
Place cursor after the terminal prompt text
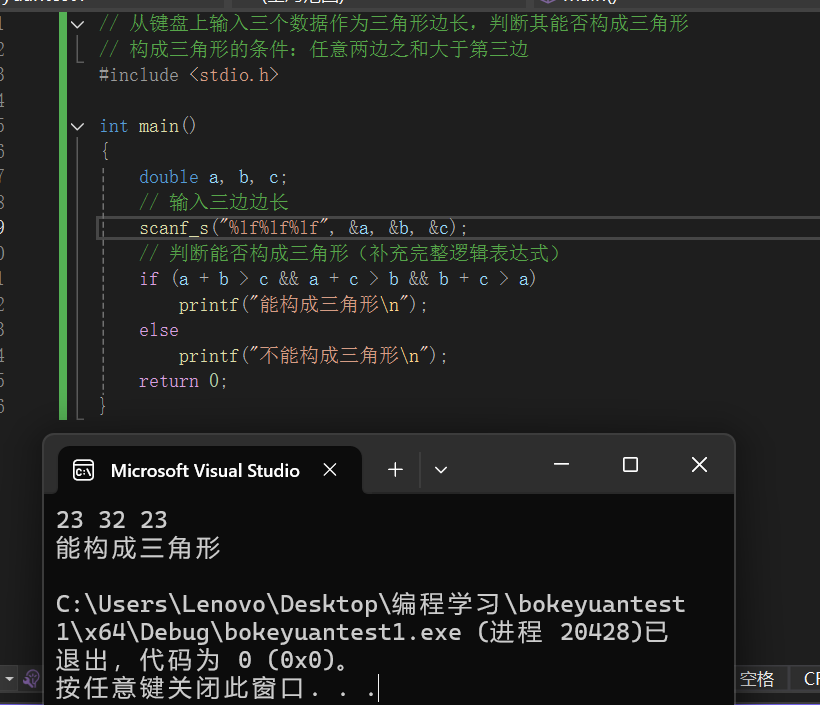377,687
